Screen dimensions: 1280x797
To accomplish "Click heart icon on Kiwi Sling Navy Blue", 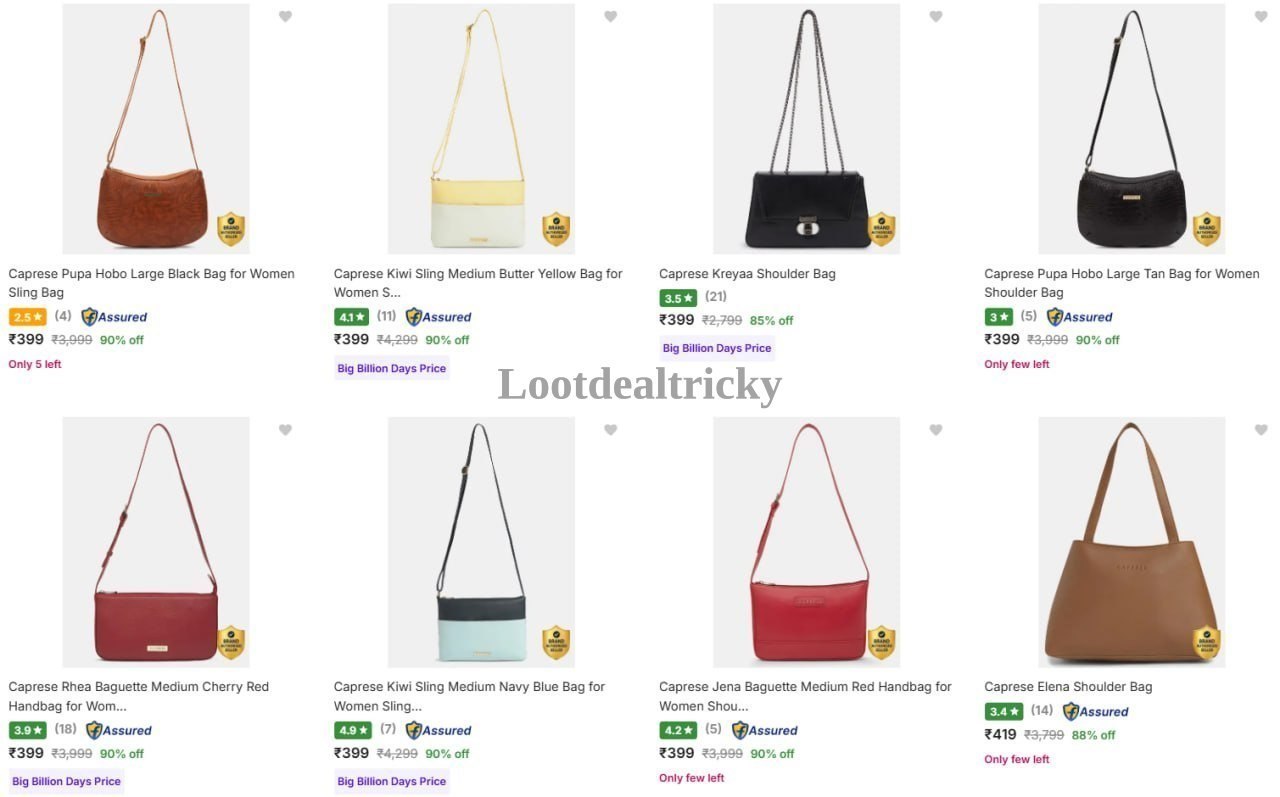I will tap(610, 430).
